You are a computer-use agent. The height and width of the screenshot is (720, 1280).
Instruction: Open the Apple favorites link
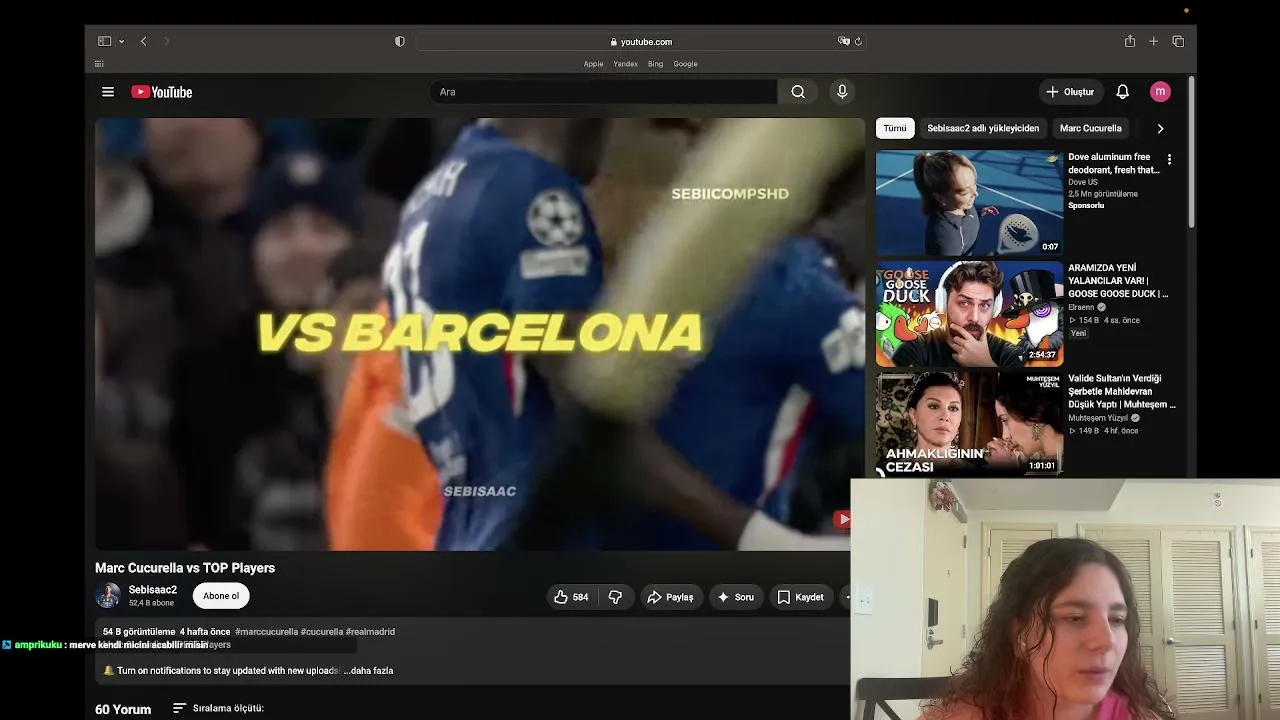tap(594, 64)
